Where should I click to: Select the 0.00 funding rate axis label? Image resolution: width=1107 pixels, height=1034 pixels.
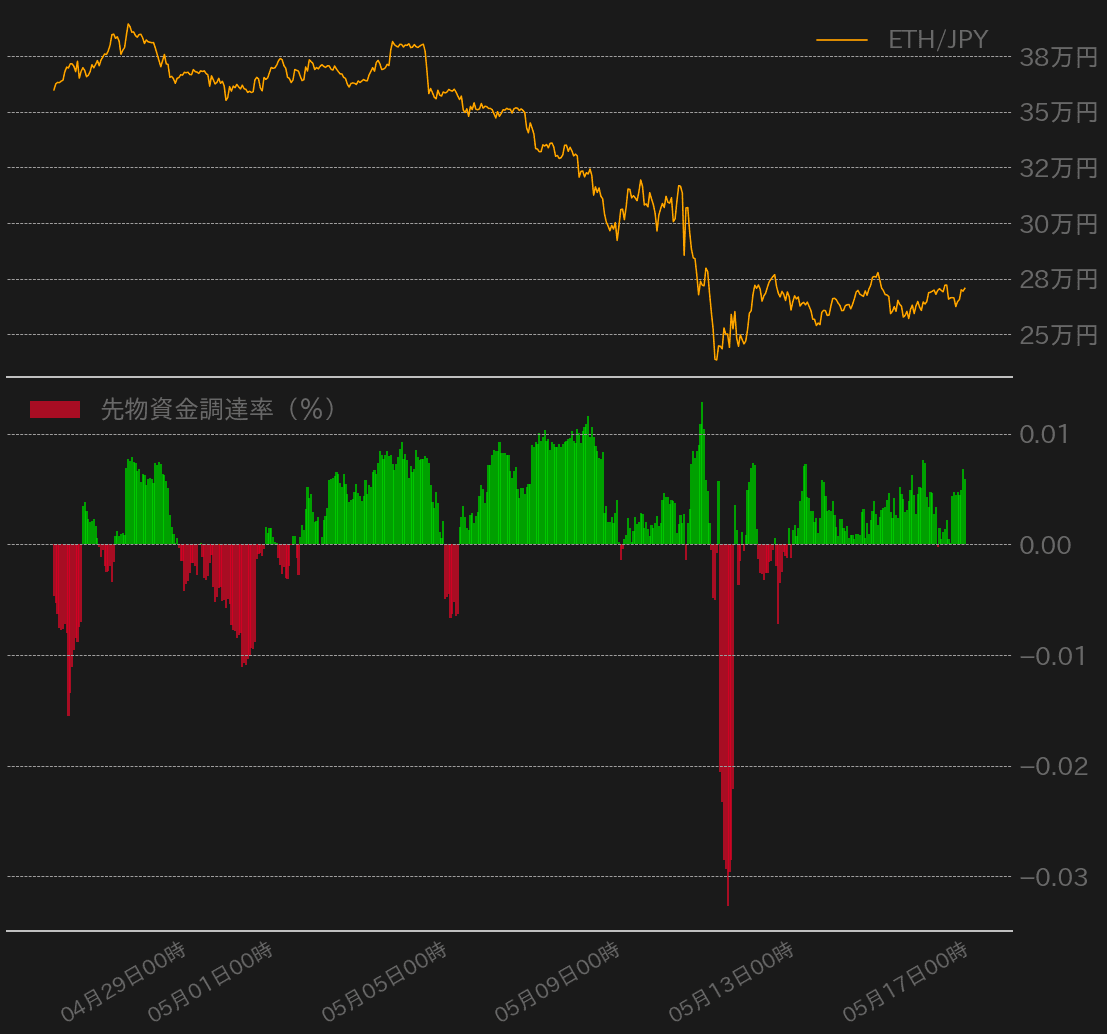(1044, 545)
